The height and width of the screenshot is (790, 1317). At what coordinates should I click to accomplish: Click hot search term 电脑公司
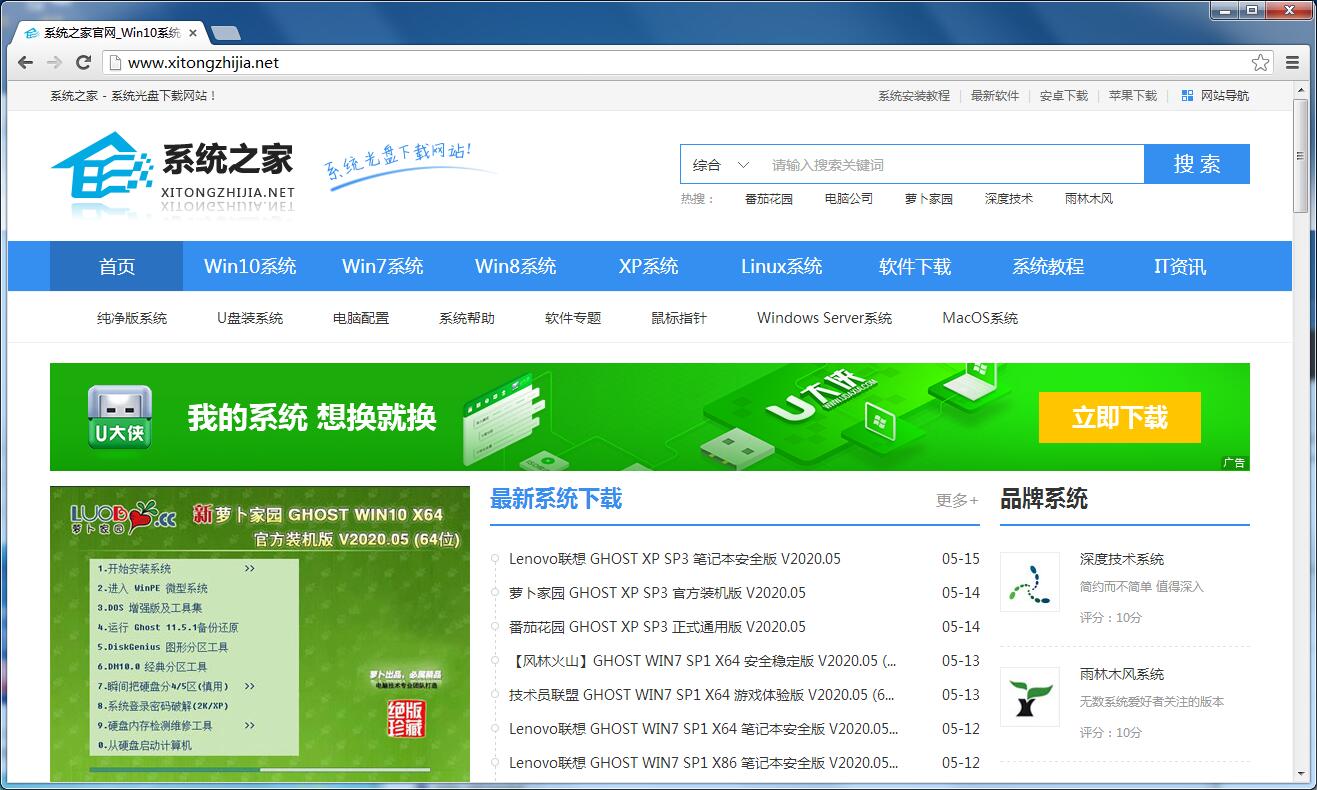[x=849, y=199]
